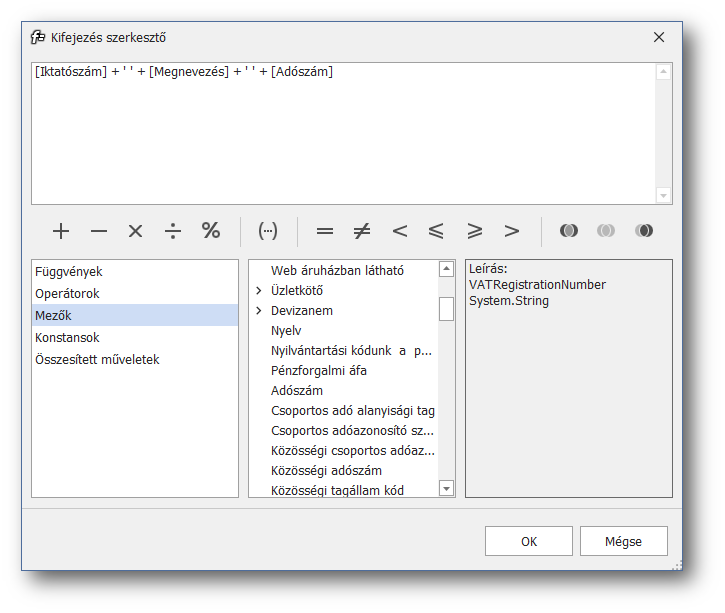Click inside the expression text area
This screenshot has width=725, height=613.
pos(340,140)
